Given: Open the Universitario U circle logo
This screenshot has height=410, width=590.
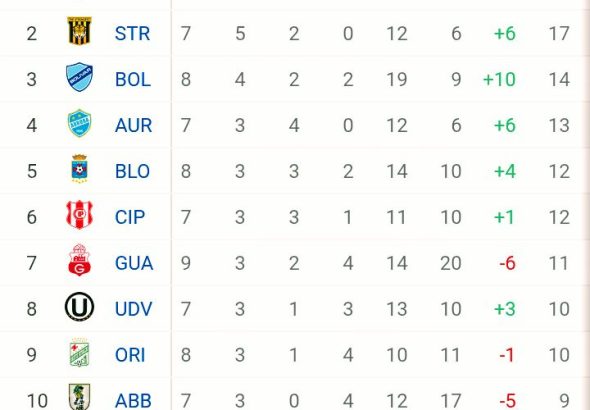Looking at the screenshot, I should (x=79, y=307).
